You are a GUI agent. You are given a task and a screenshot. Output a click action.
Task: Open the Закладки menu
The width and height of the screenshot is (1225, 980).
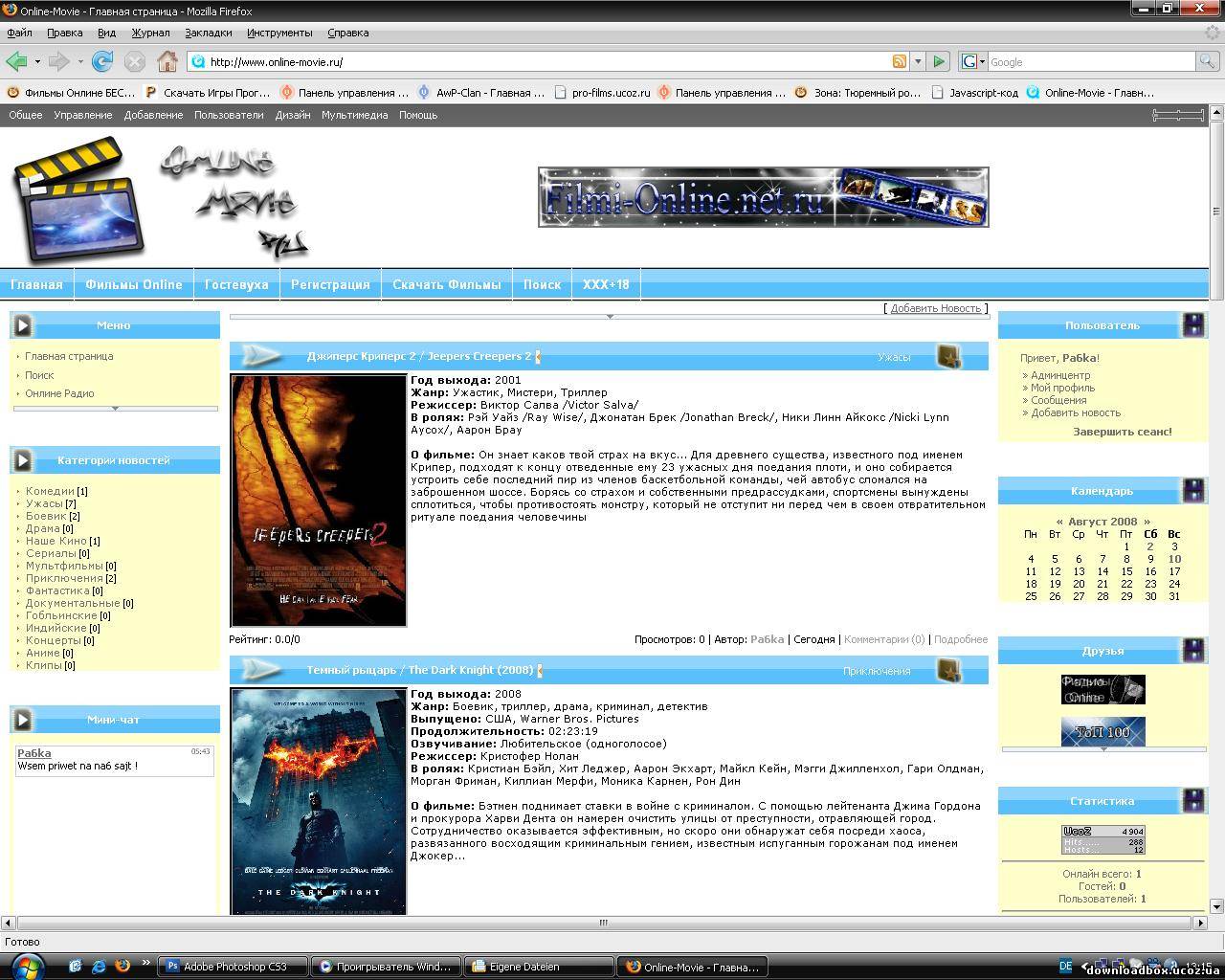(x=209, y=33)
